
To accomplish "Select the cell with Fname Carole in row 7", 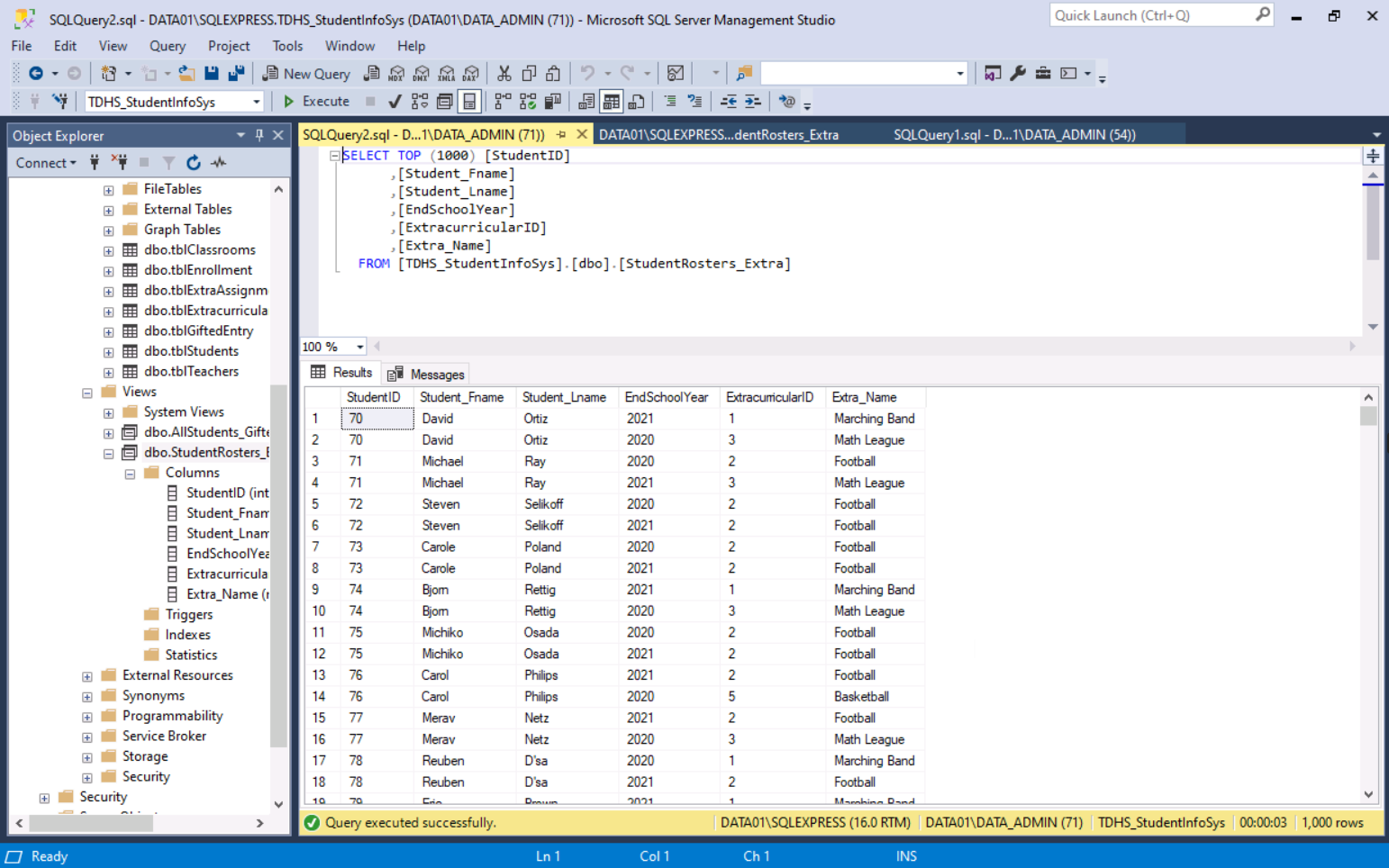I will coord(465,547).
